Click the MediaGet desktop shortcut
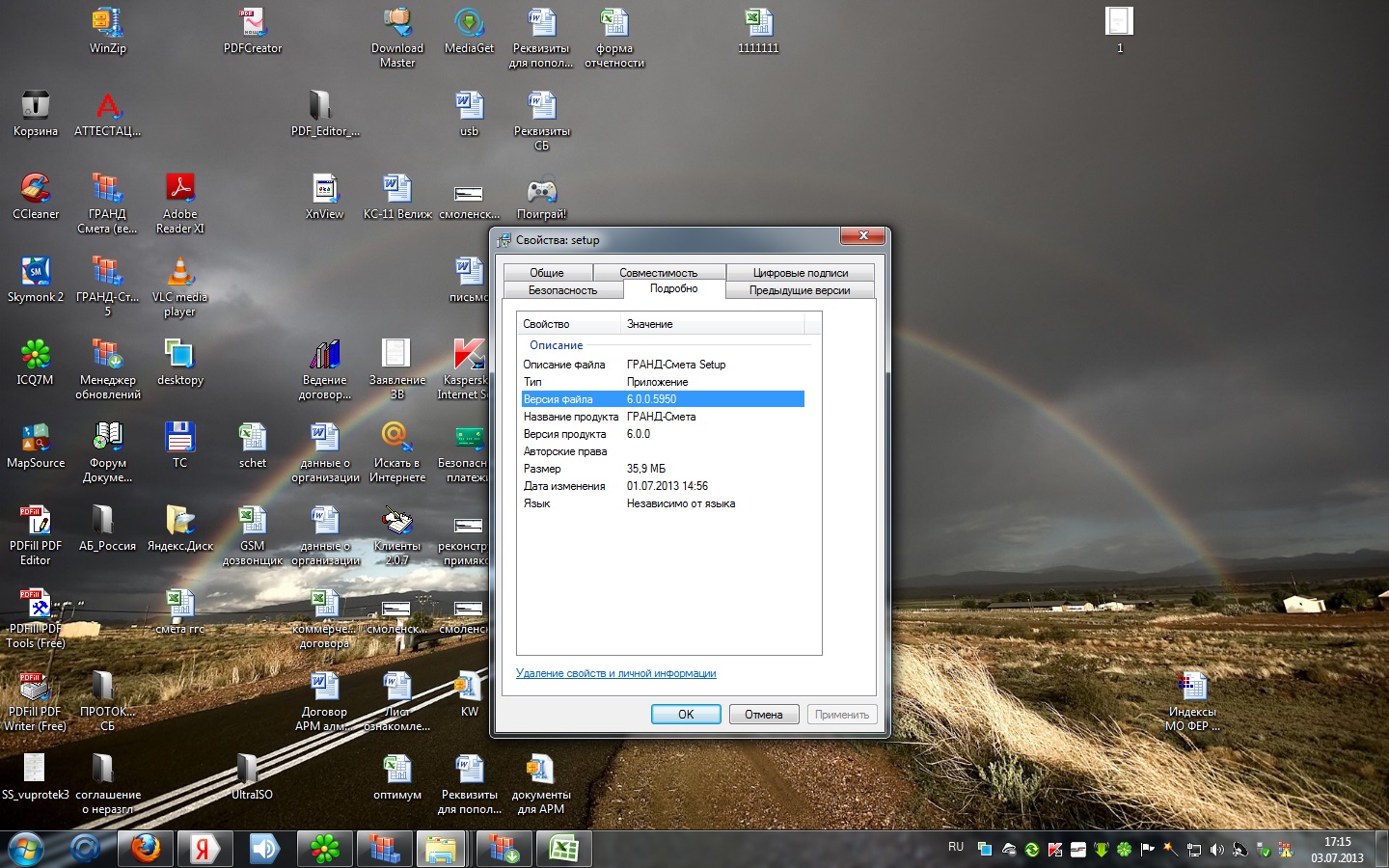Screen dimensions: 1389x868 (469, 30)
